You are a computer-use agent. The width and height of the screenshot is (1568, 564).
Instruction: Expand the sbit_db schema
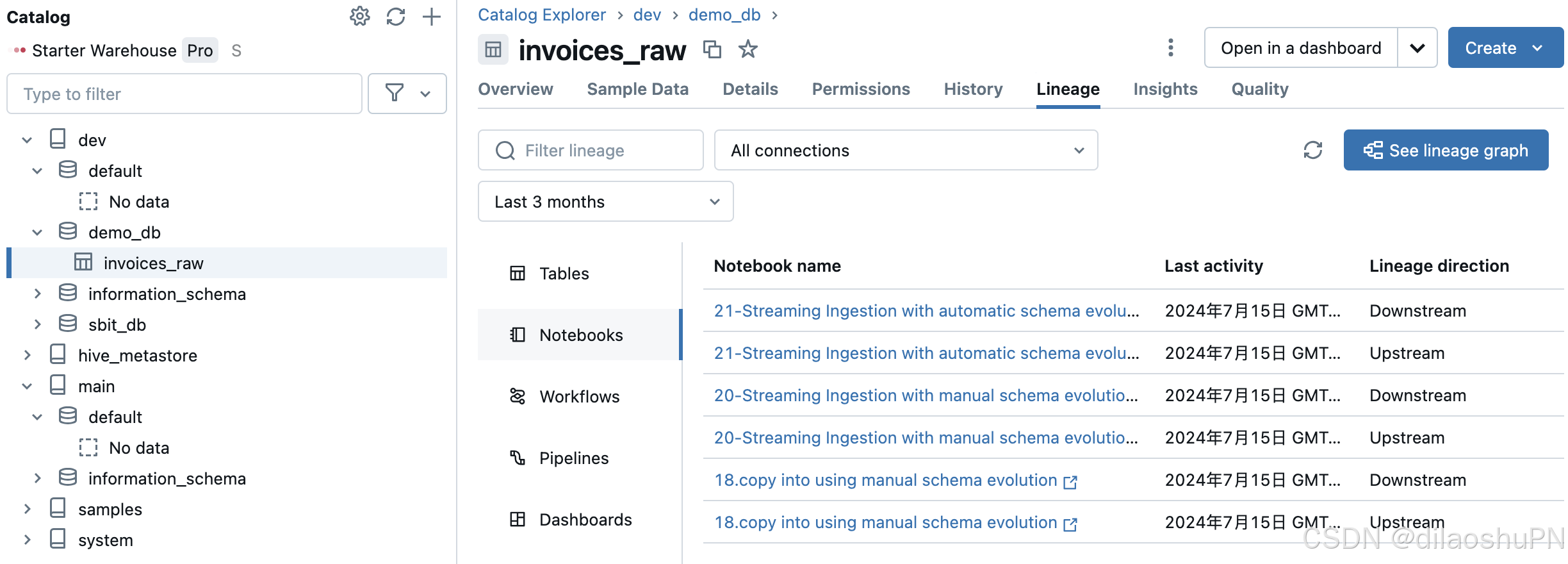point(37,324)
